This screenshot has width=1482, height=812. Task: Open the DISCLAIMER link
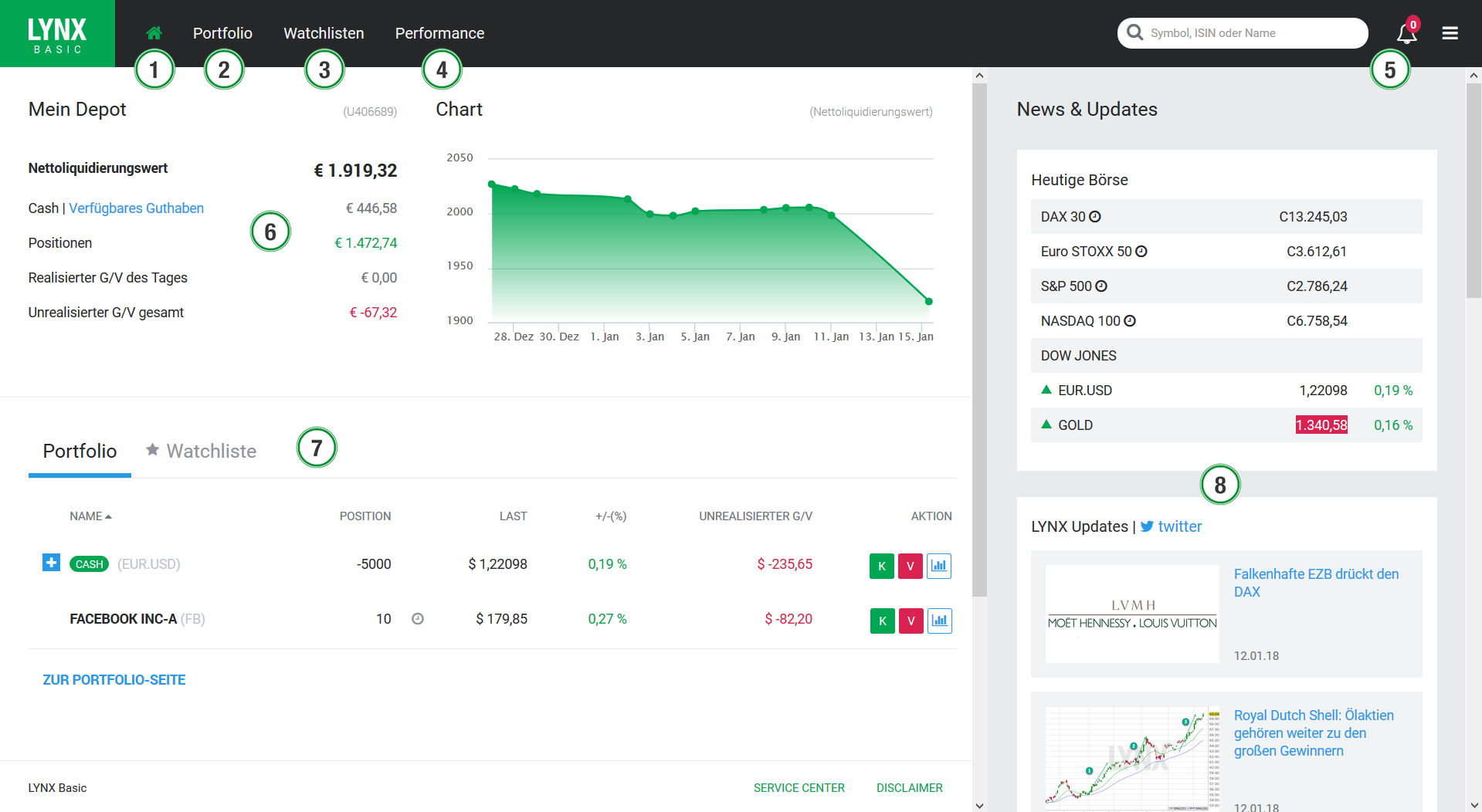point(910,788)
